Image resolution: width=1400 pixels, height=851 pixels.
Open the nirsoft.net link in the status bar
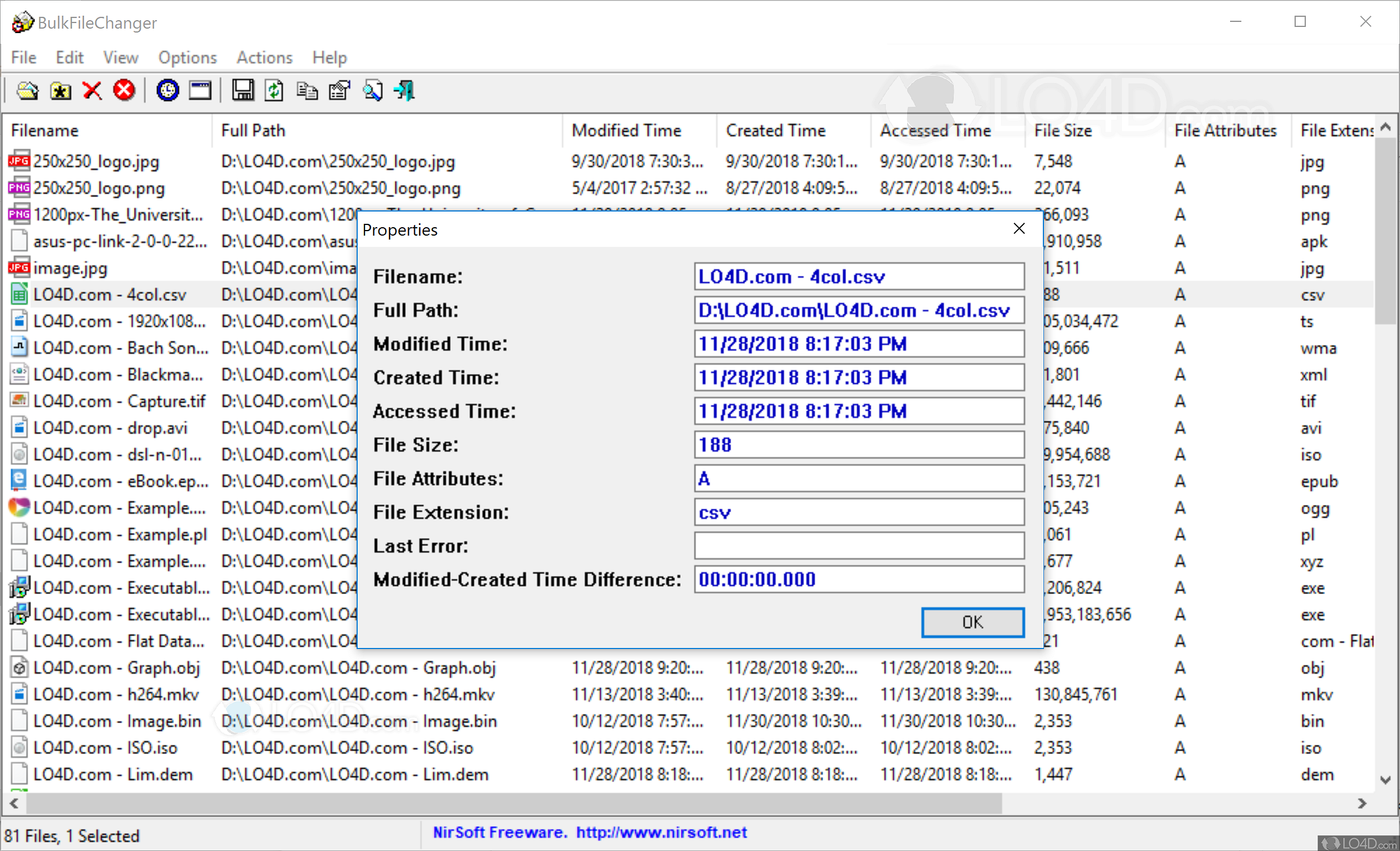(662, 833)
